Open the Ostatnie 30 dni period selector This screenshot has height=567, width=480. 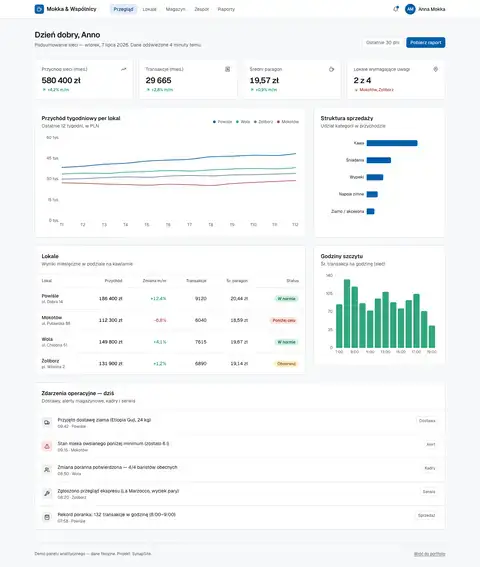pyautogui.click(x=383, y=42)
